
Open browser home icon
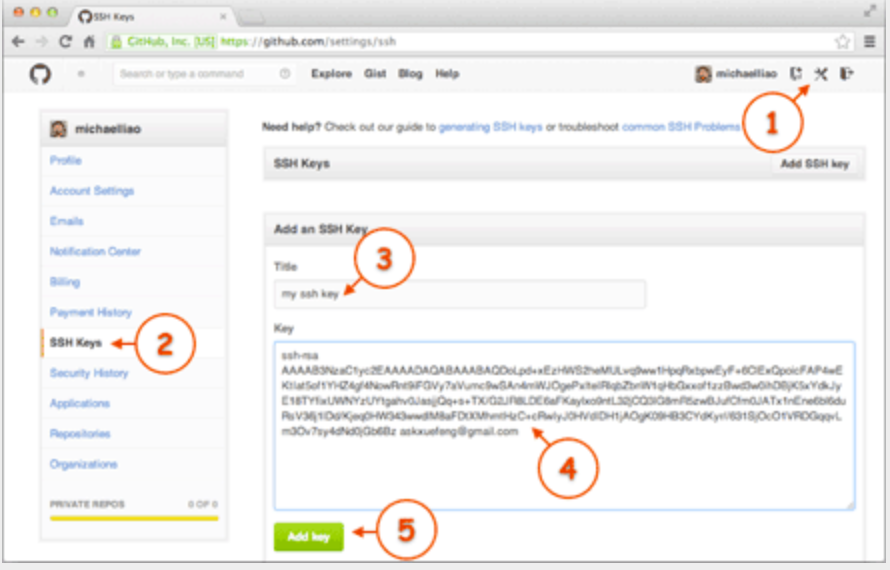click(x=89, y=41)
